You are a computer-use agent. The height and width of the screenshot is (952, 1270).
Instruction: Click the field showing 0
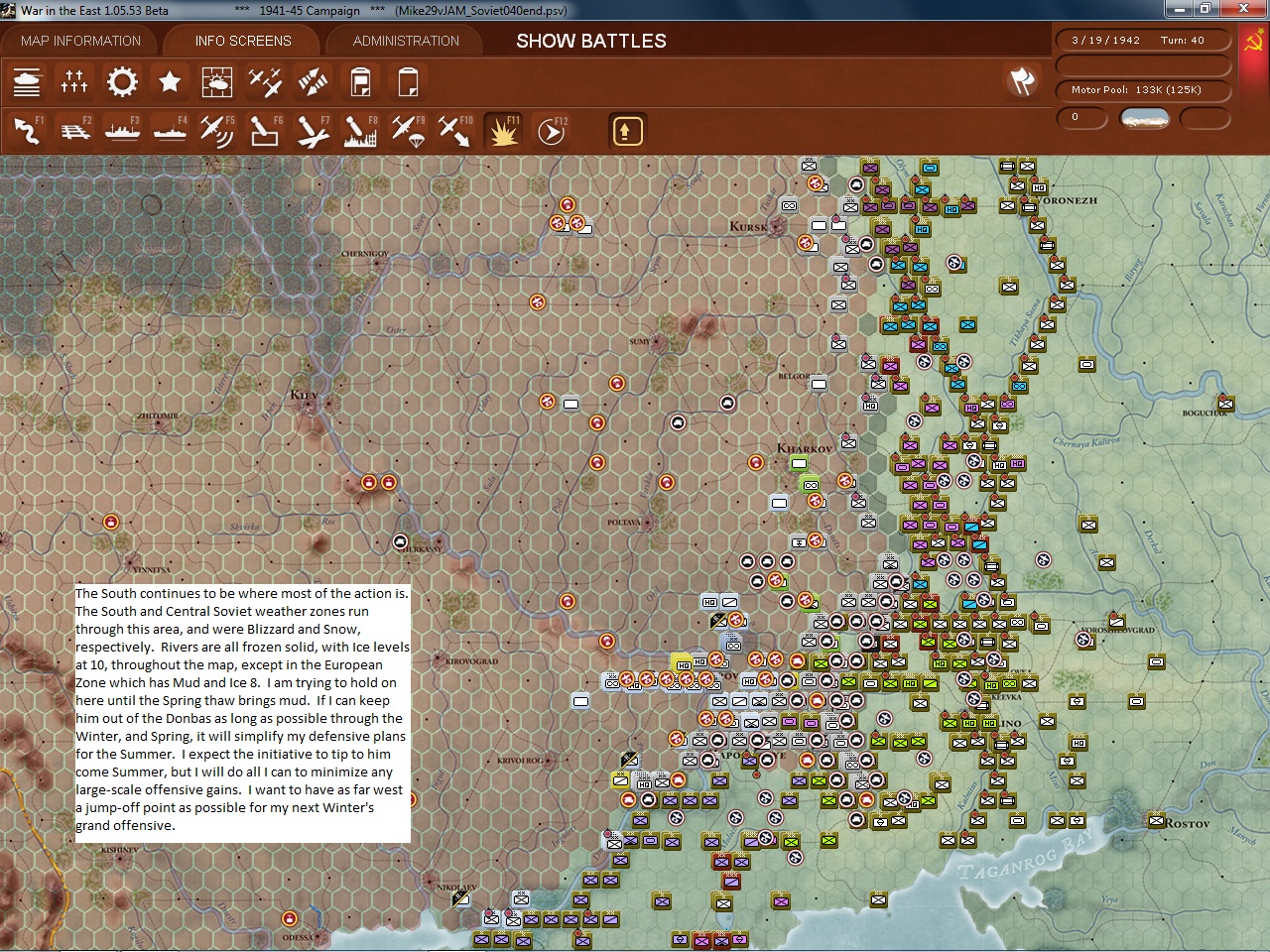click(1080, 117)
